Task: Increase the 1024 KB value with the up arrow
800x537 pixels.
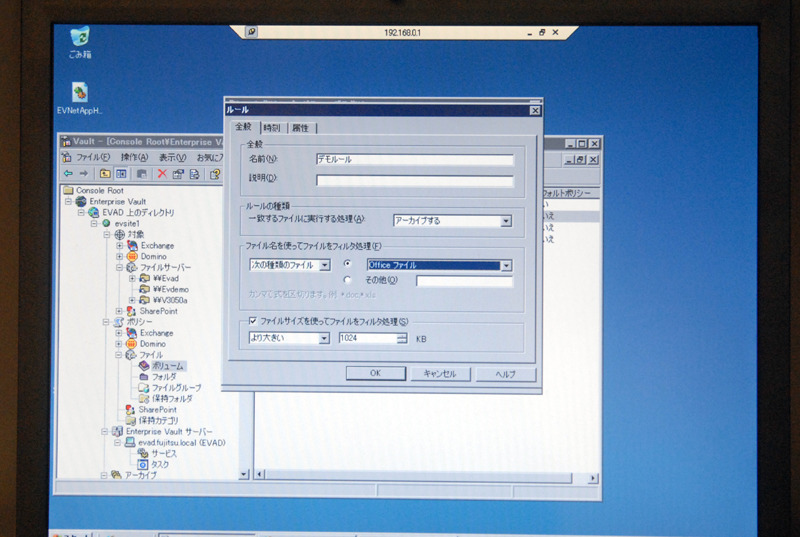Action: [x=402, y=335]
